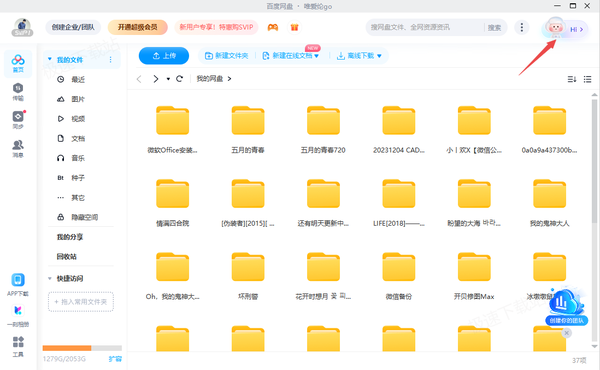Click 新建文件夹 button
The image size is (600, 370).
tap(227, 56)
